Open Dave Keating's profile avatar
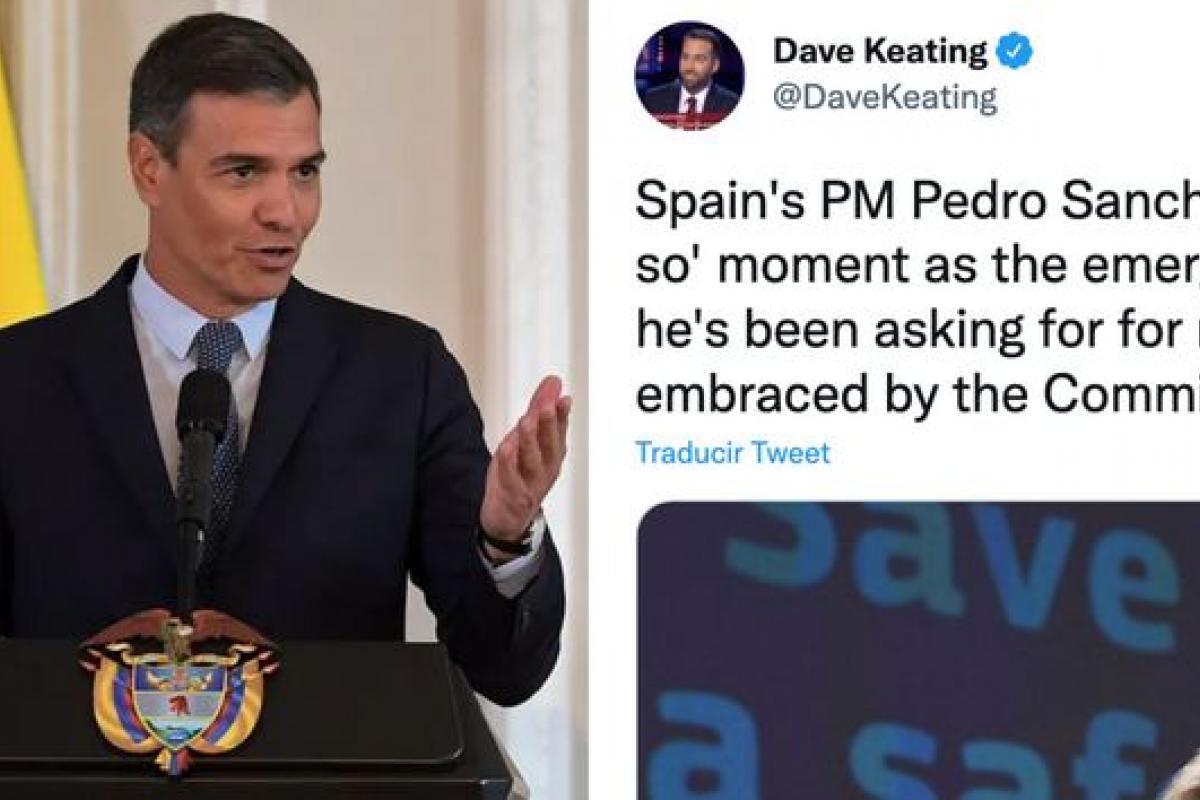 coord(689,75)
